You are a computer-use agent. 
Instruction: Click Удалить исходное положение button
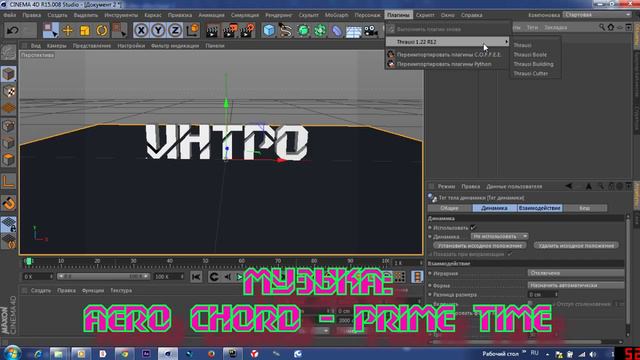click(x=576, y=246)
